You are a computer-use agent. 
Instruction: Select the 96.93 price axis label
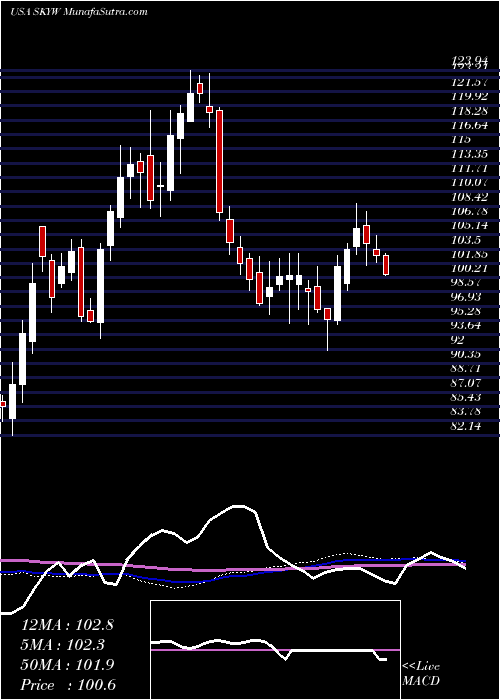(467, 297)
